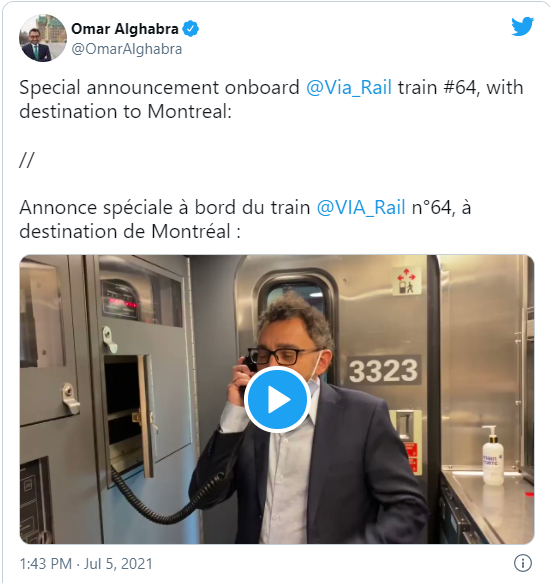This screenshot has width=550, height=583.
Task: Play the embedded train video
Action: tap(277, 400)
